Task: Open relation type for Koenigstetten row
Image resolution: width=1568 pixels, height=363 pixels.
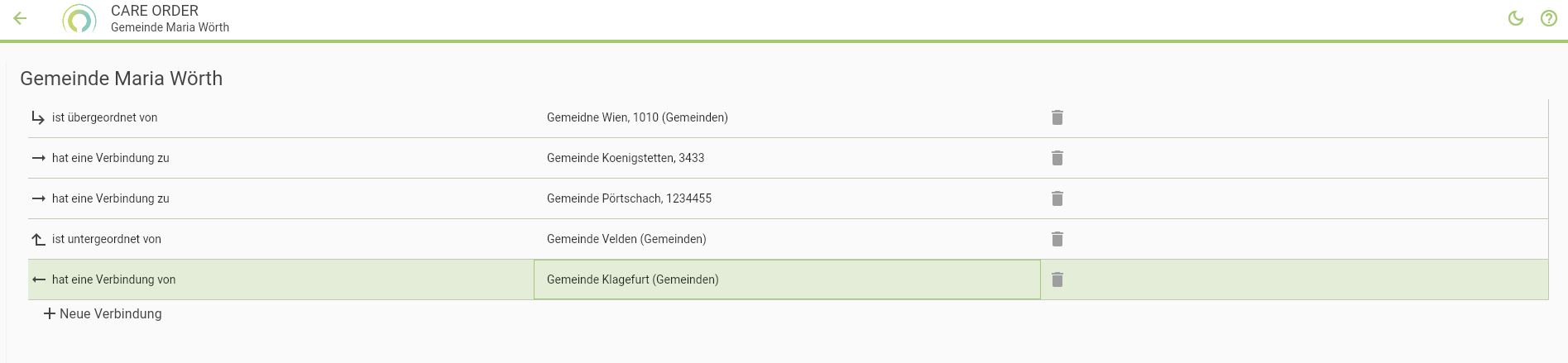Action: tap(110, 158)
